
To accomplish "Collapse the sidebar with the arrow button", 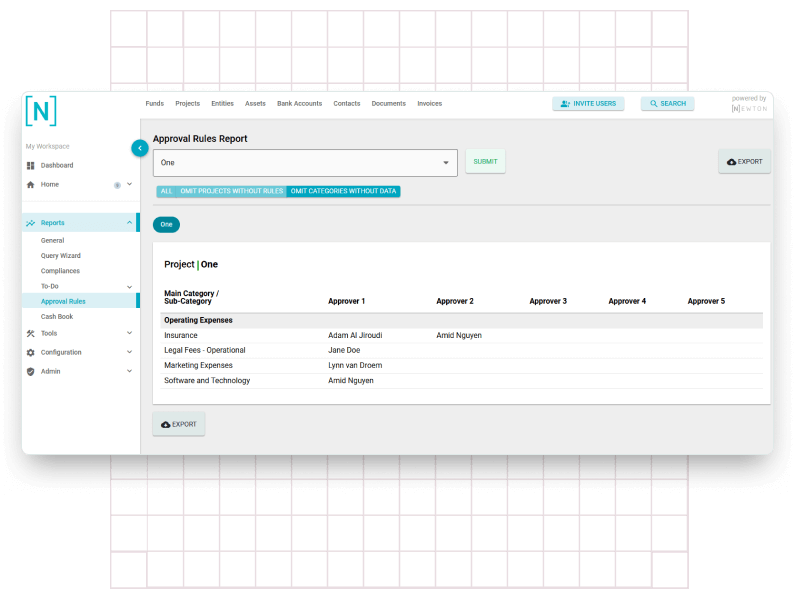I will coord(140,148).
